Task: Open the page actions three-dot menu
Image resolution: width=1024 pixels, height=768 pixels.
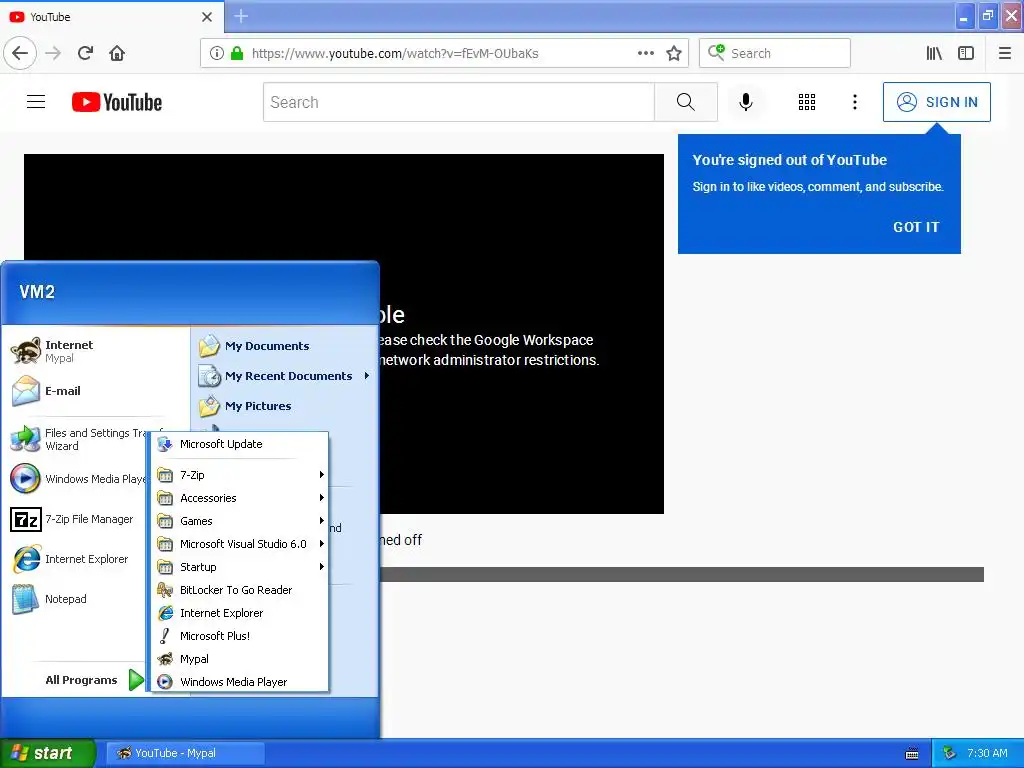Action: 645,53
